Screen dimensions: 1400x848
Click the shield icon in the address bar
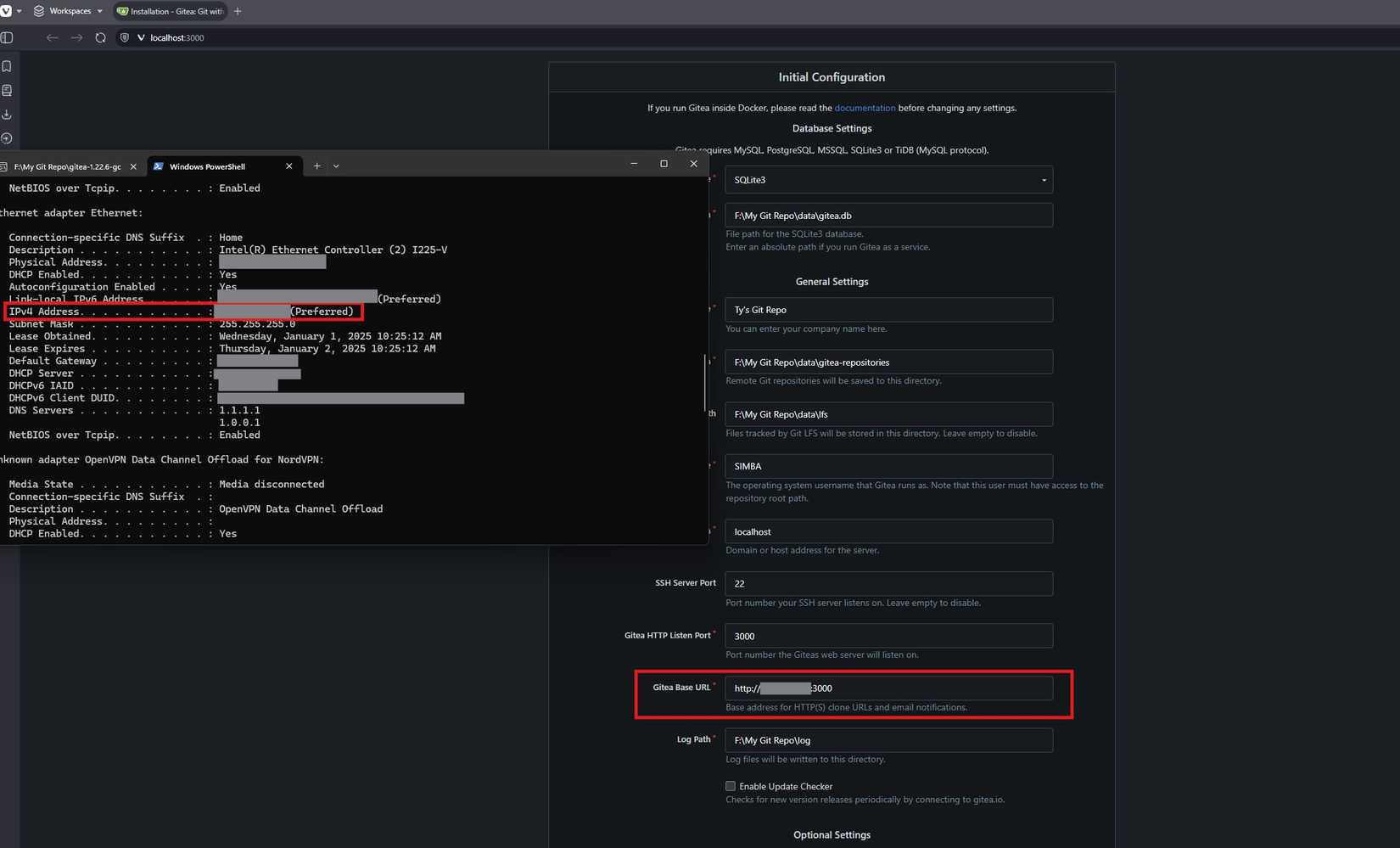pos(124,37)
